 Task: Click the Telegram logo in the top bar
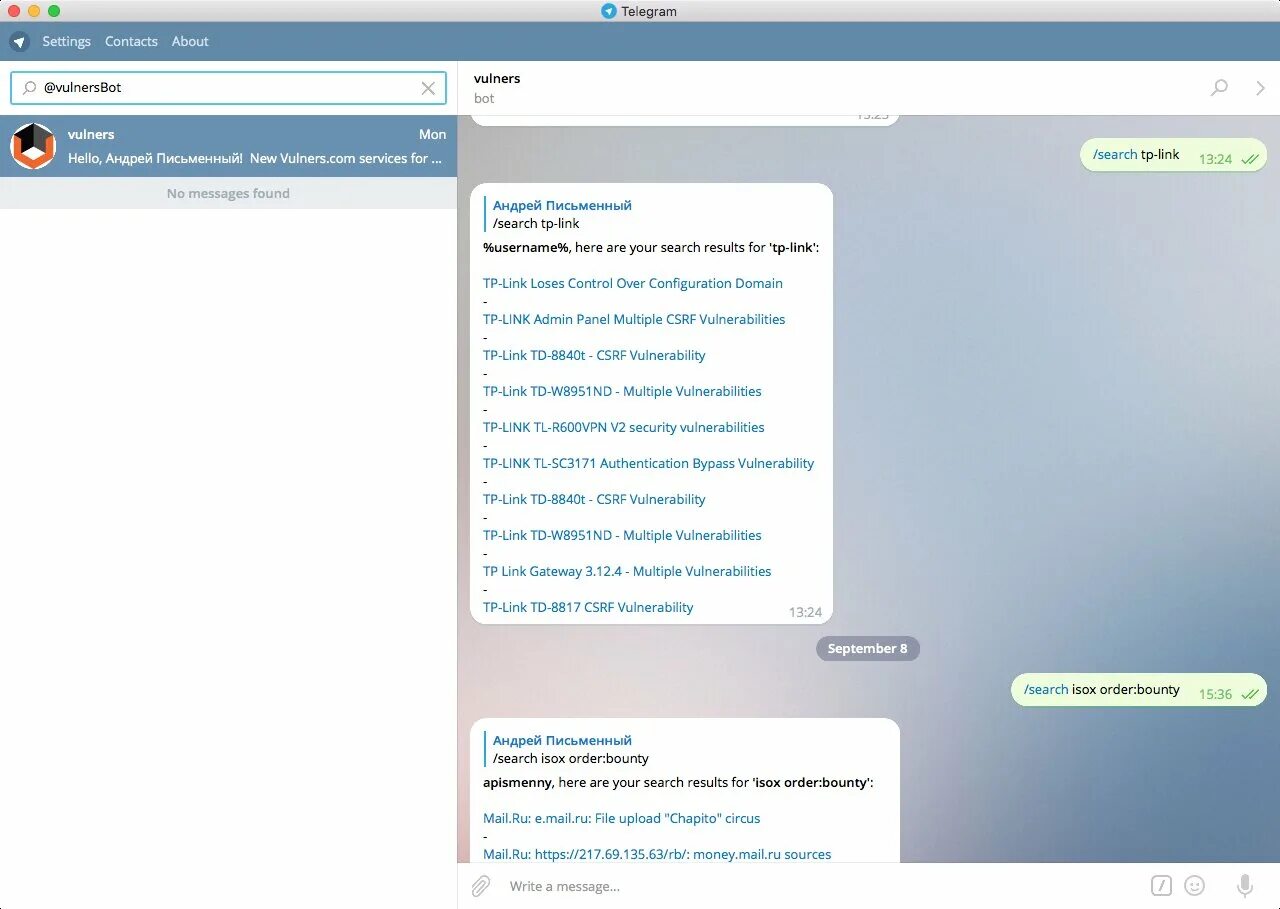coord(19,42)
